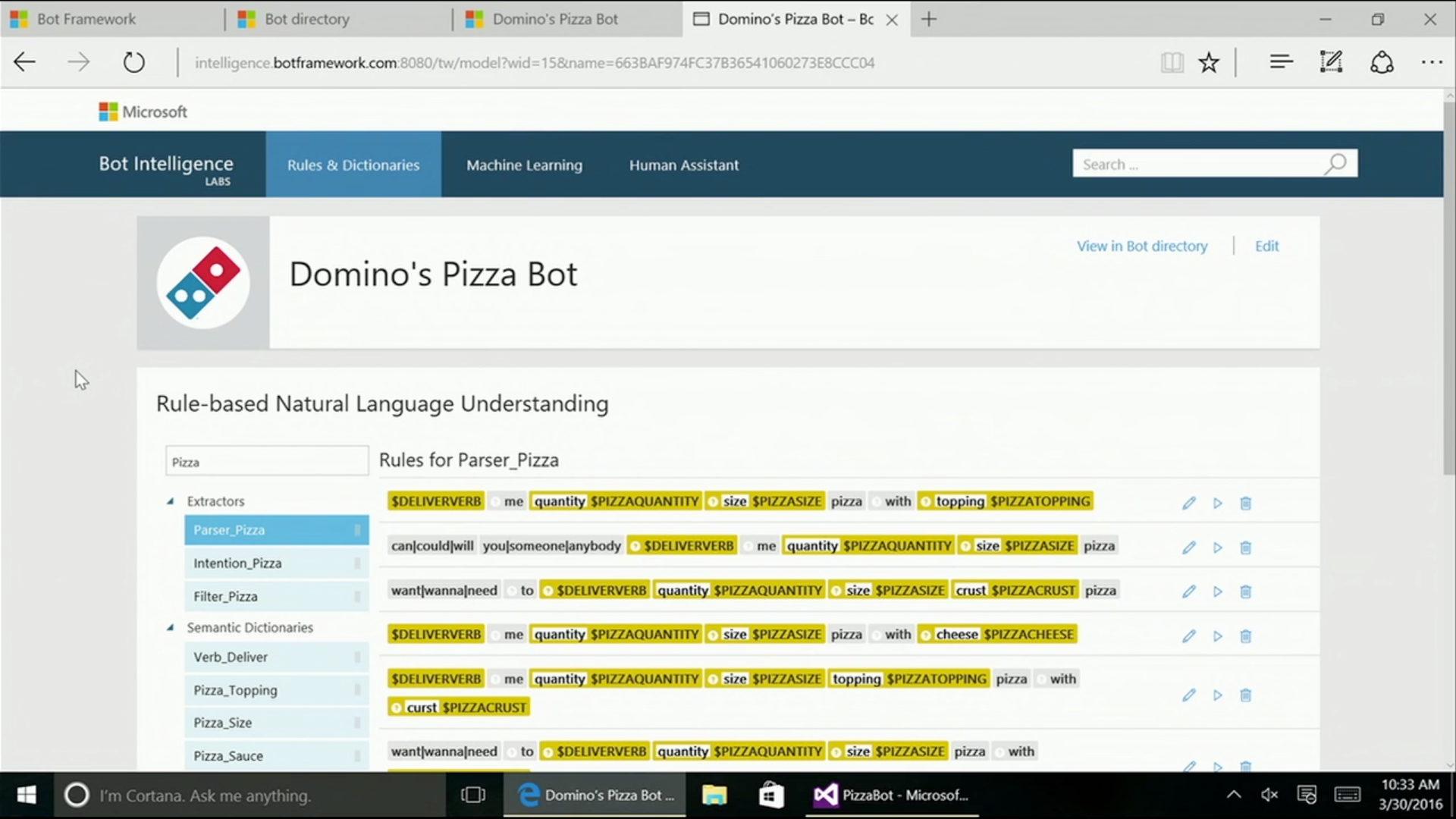
Task: Click the Make a Web Note icon
Action: [1331, 62]
